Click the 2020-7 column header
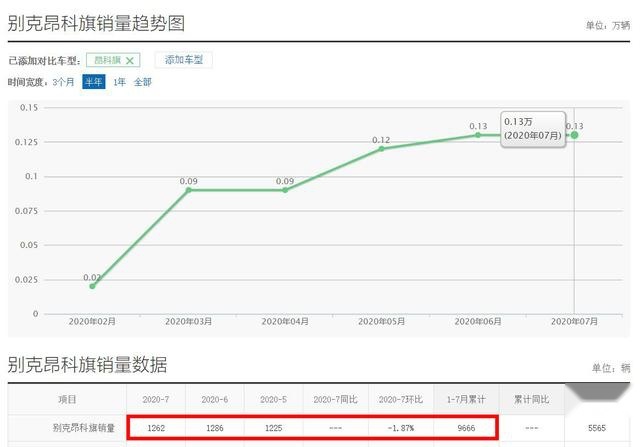Viewport: 640px width, 447px height. coord(156,400)
